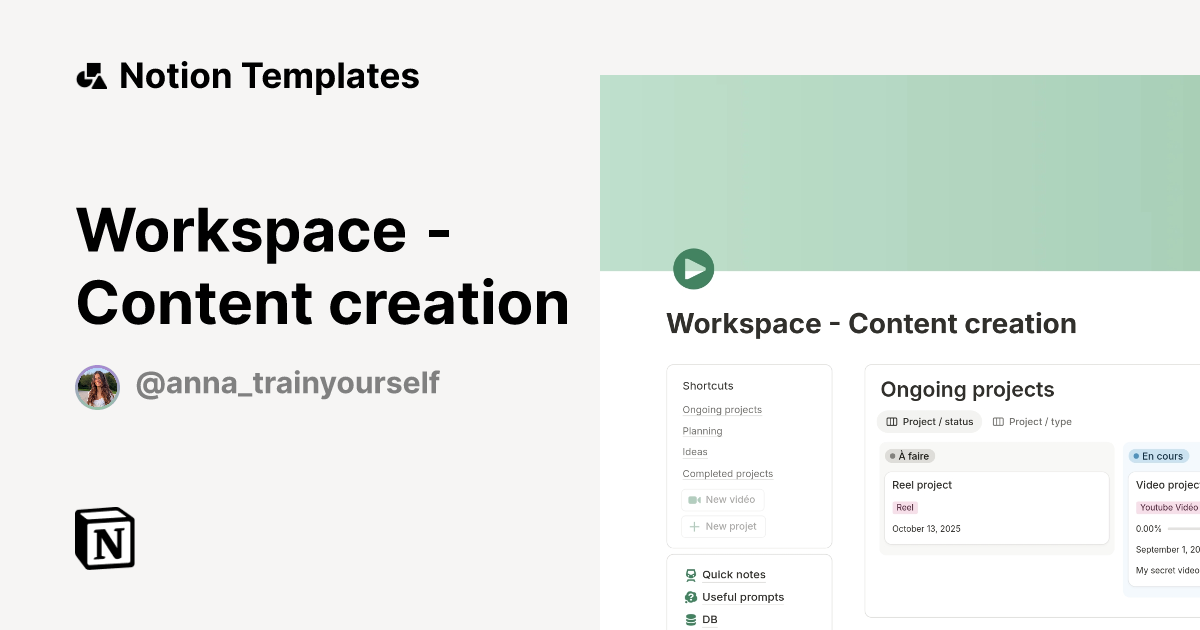Open the Ongoing projects shortcut

[722, 409]
